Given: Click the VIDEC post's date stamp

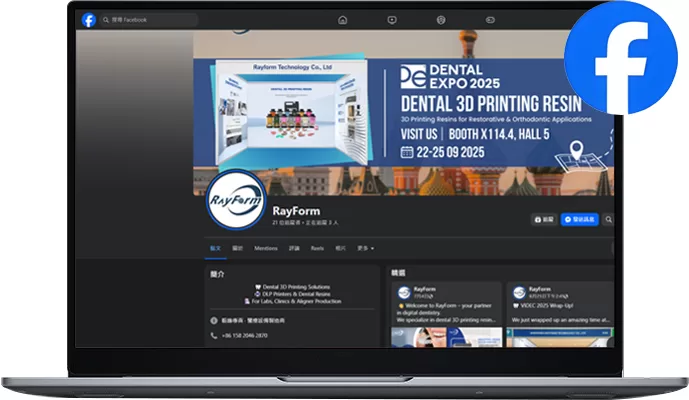Looking at the screenshot, I should (x=548, y=296).
